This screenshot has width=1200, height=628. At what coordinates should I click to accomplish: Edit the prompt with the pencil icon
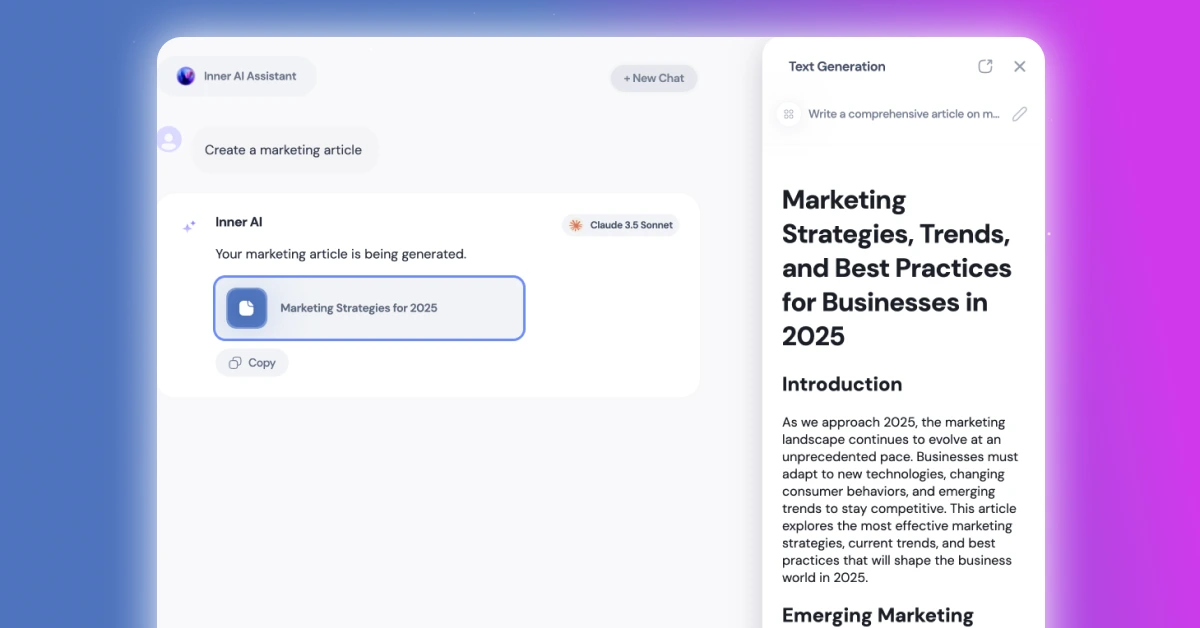point(1019,114)
